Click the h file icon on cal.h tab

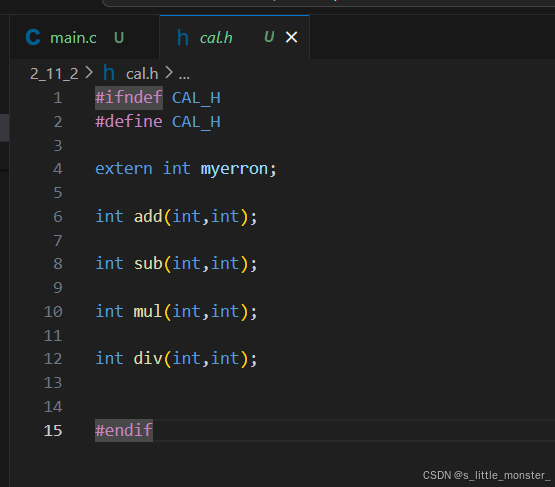(x=183, y=38)
